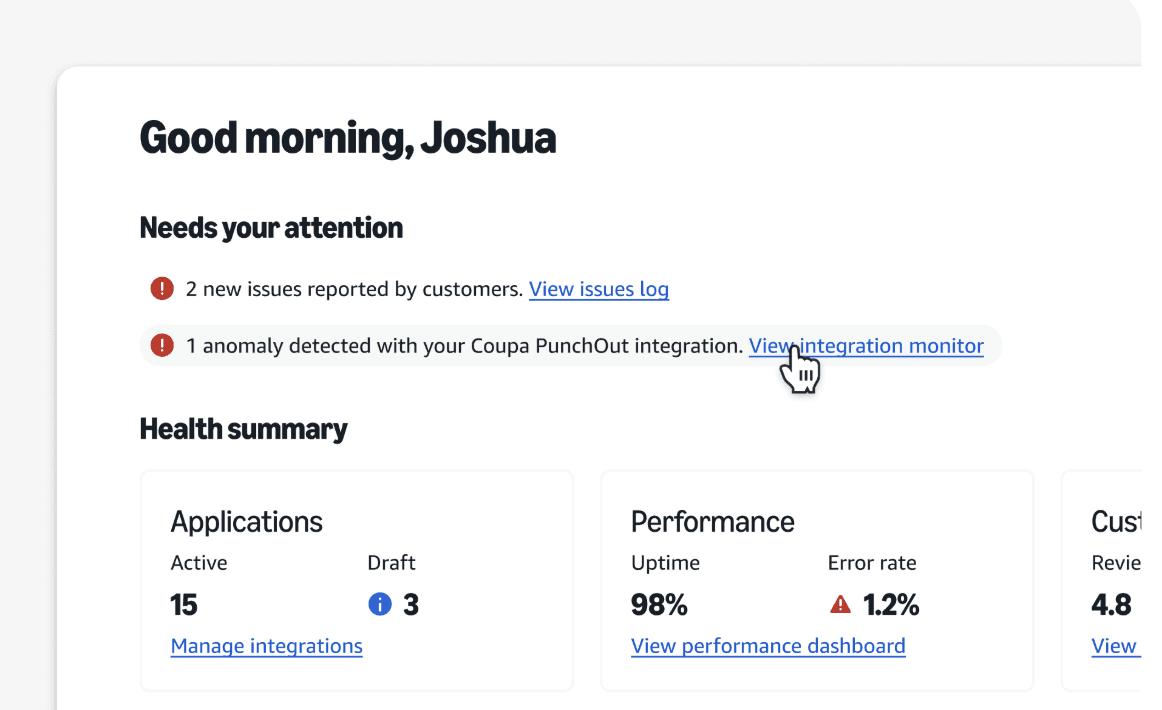Screen dimensions: 1162x710
Task: Click the 98% uptime value
Action: point(659,605)
